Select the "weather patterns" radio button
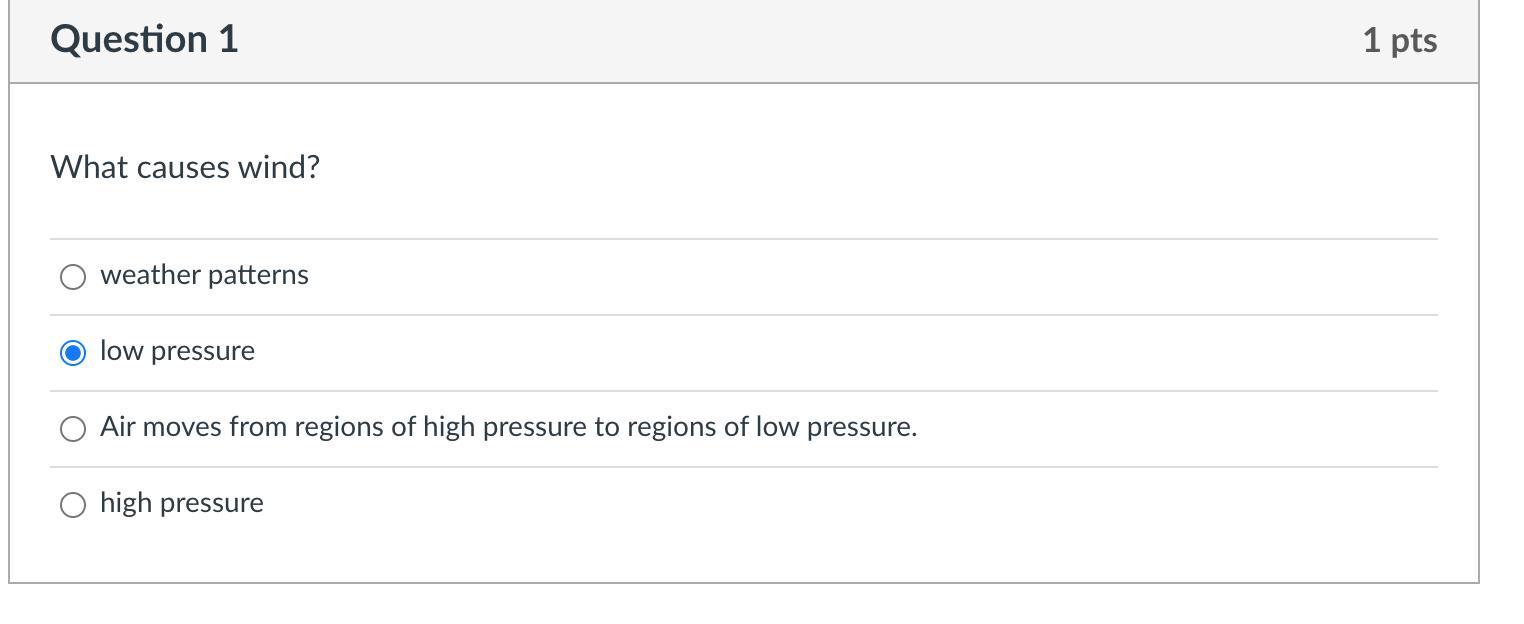The image size is (1524, 624). [x=73, y=277]
